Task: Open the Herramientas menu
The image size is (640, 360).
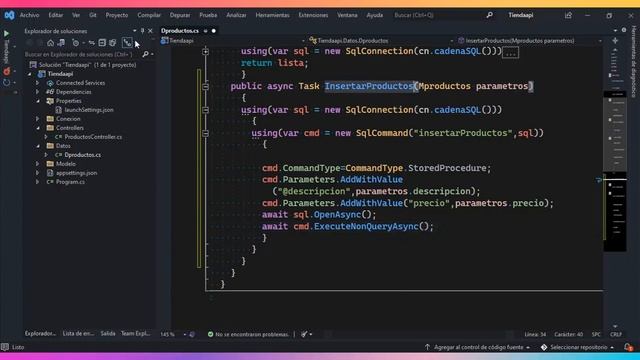Action: [x=272, y=15]
